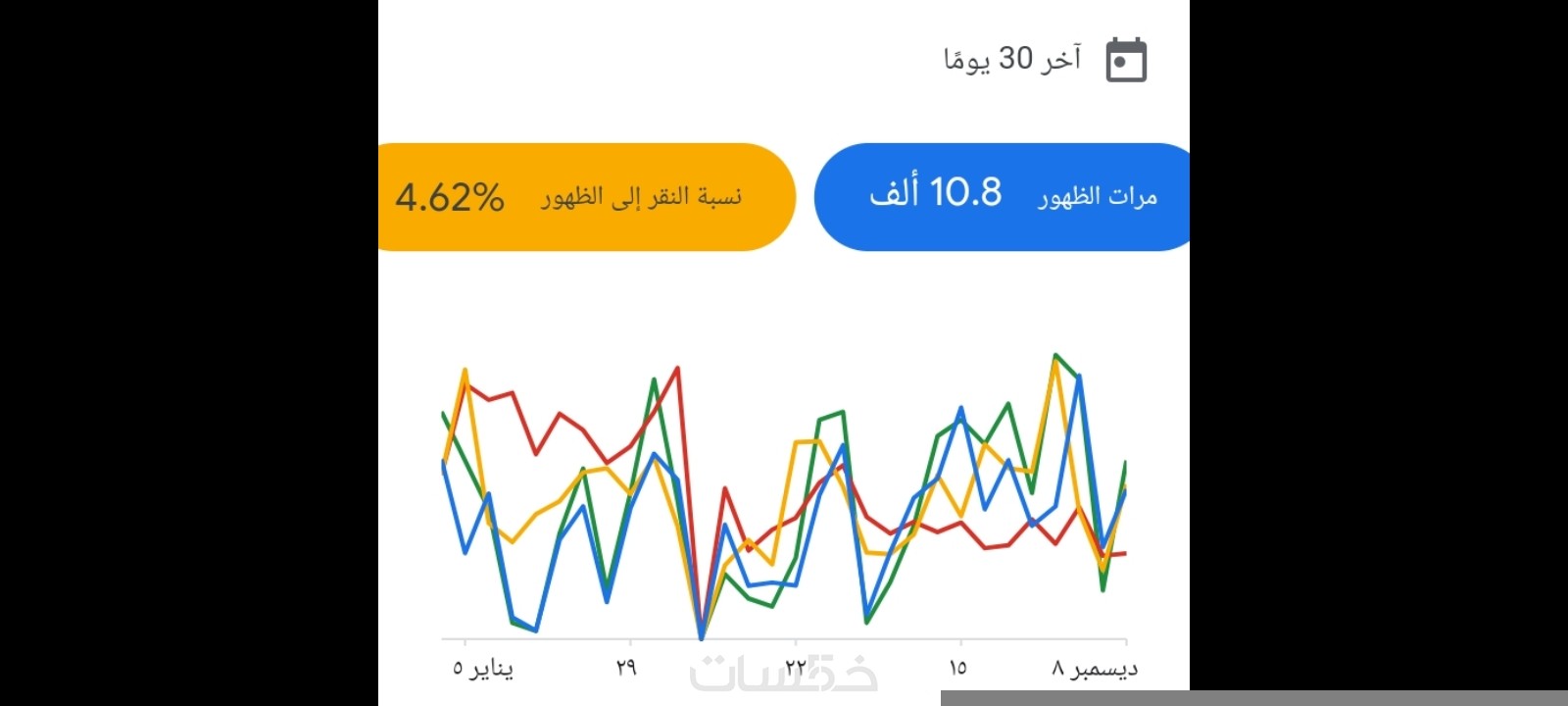Click the orange line's leftmost peak
This screenshot has width=1568, height=706.
click(465, 371)
